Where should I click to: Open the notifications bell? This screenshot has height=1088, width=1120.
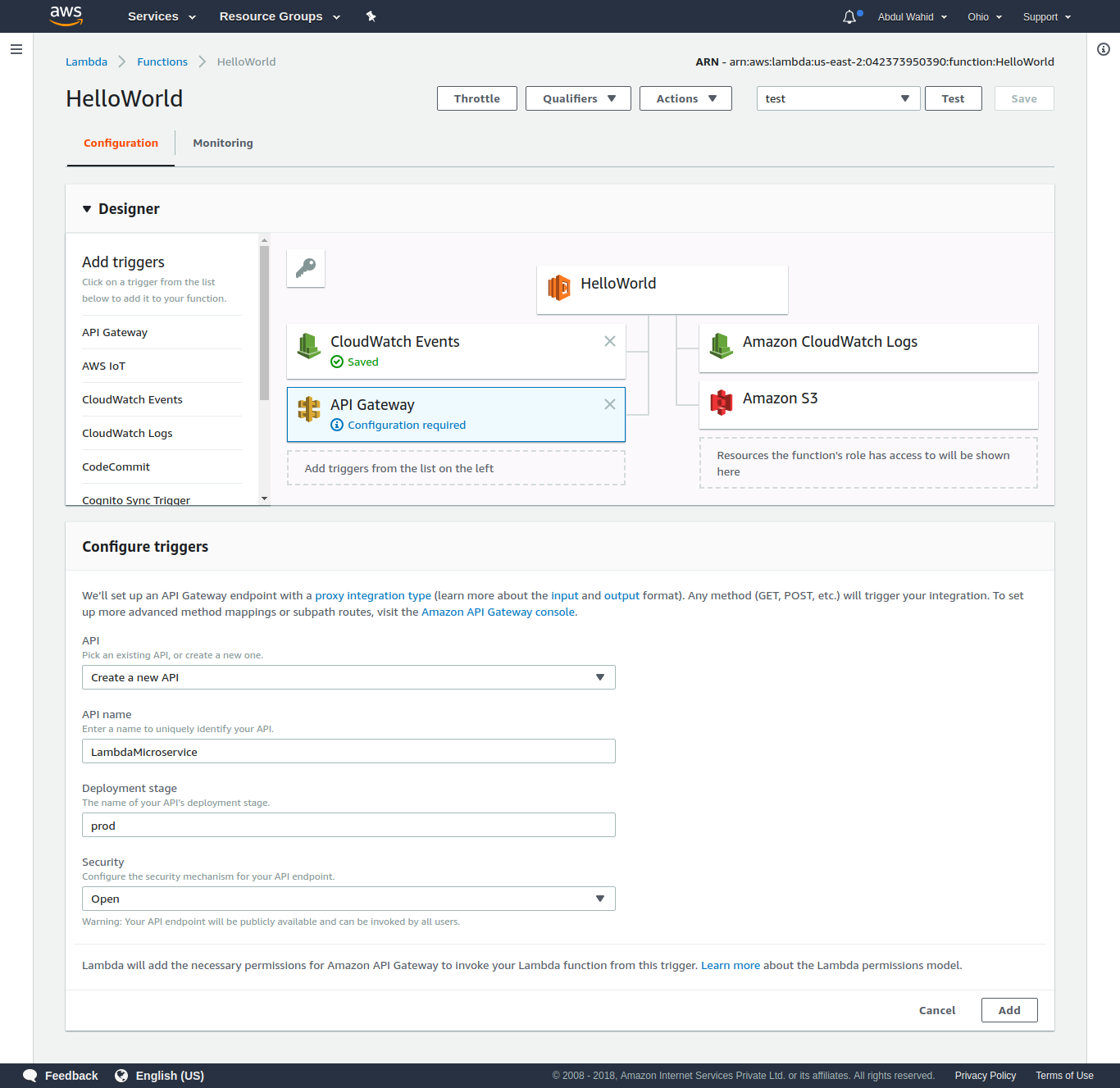pyautogui.click(x=849, y=17)
